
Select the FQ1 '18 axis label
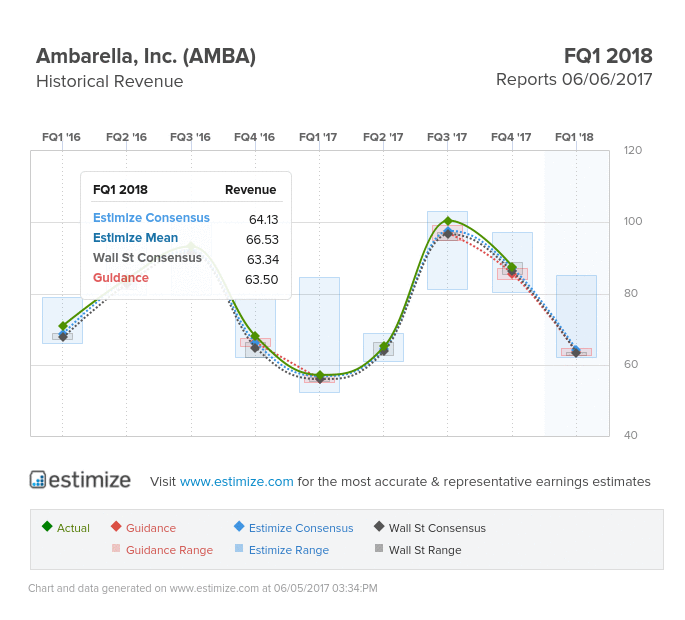click(574, 137)
